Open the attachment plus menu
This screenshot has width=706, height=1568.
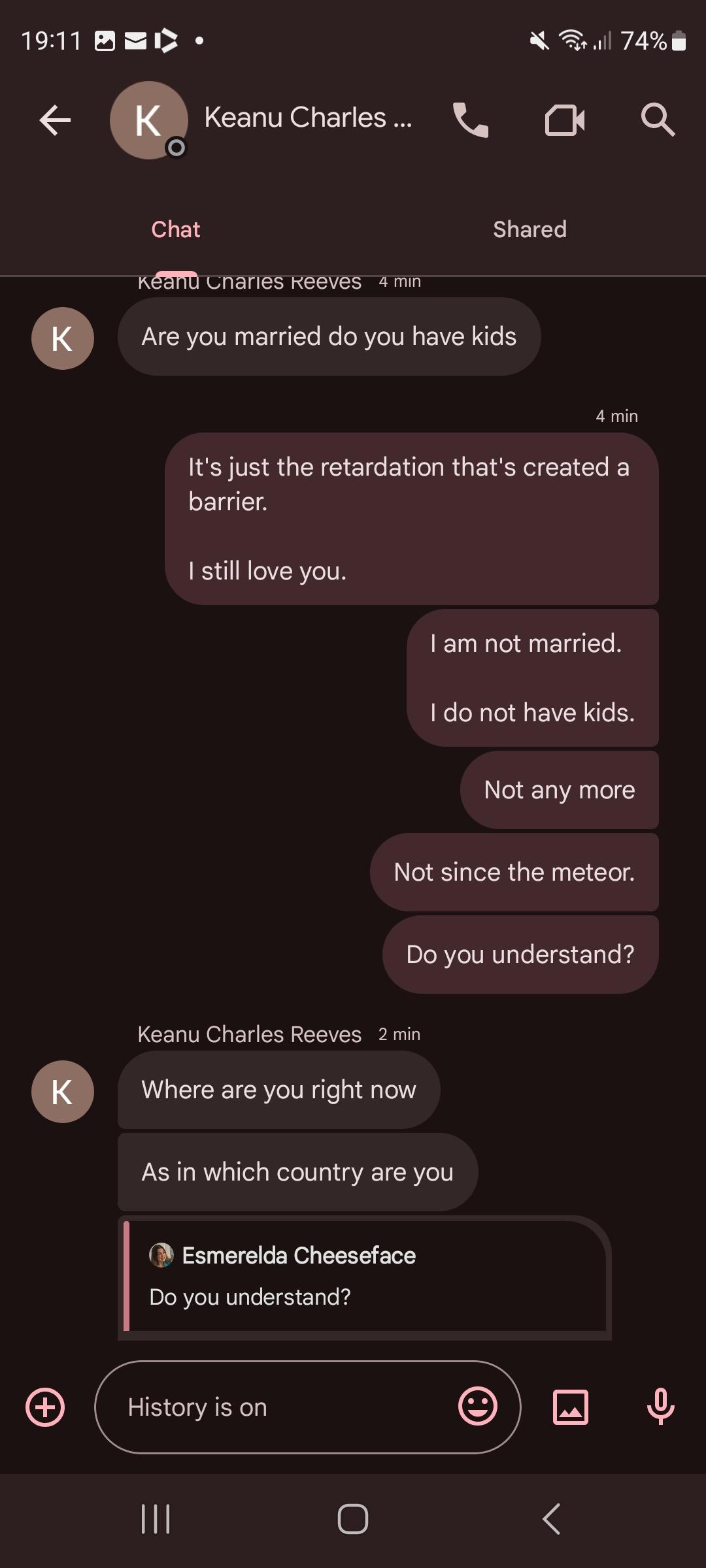[x=44, y=1408]
